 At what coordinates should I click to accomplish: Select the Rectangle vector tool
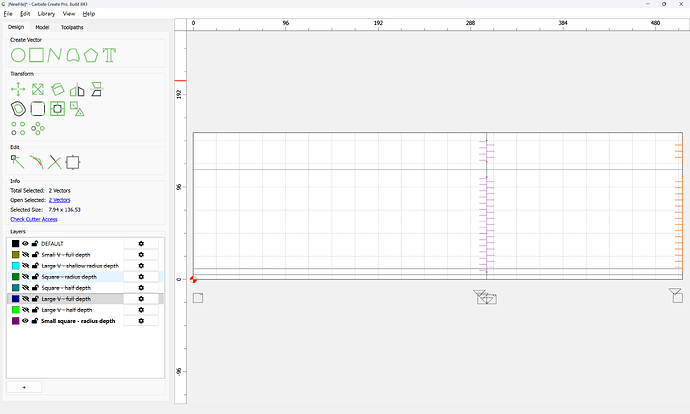click(x=37, y=55)
